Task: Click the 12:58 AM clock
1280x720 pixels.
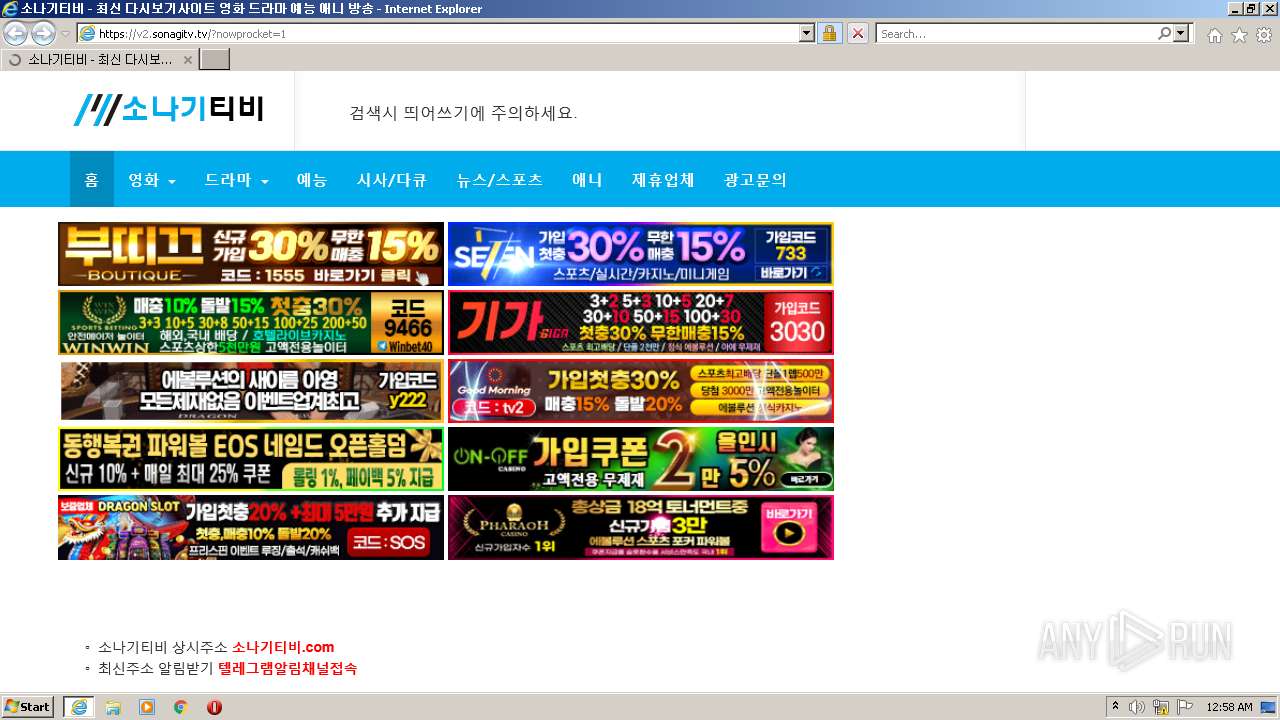Action: point(1229,707)
